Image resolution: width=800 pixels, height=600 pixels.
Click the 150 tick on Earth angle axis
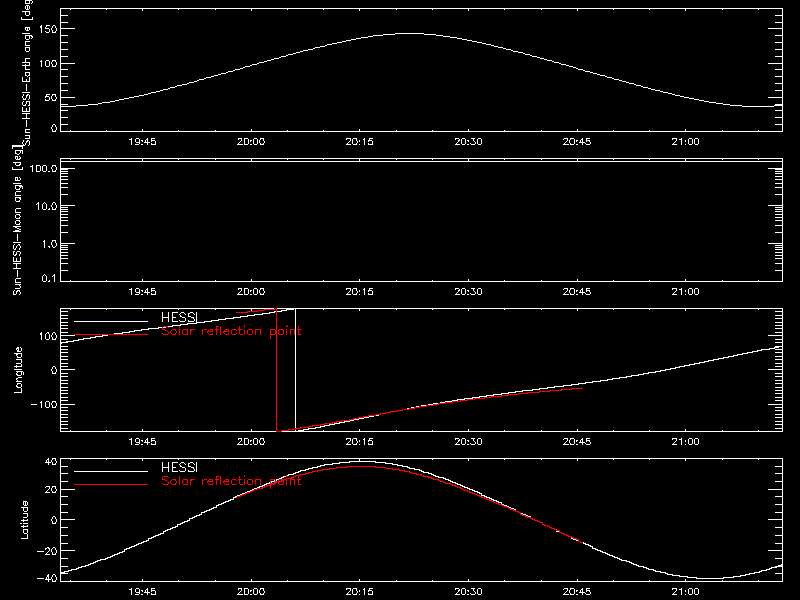[x=47, y=29]
